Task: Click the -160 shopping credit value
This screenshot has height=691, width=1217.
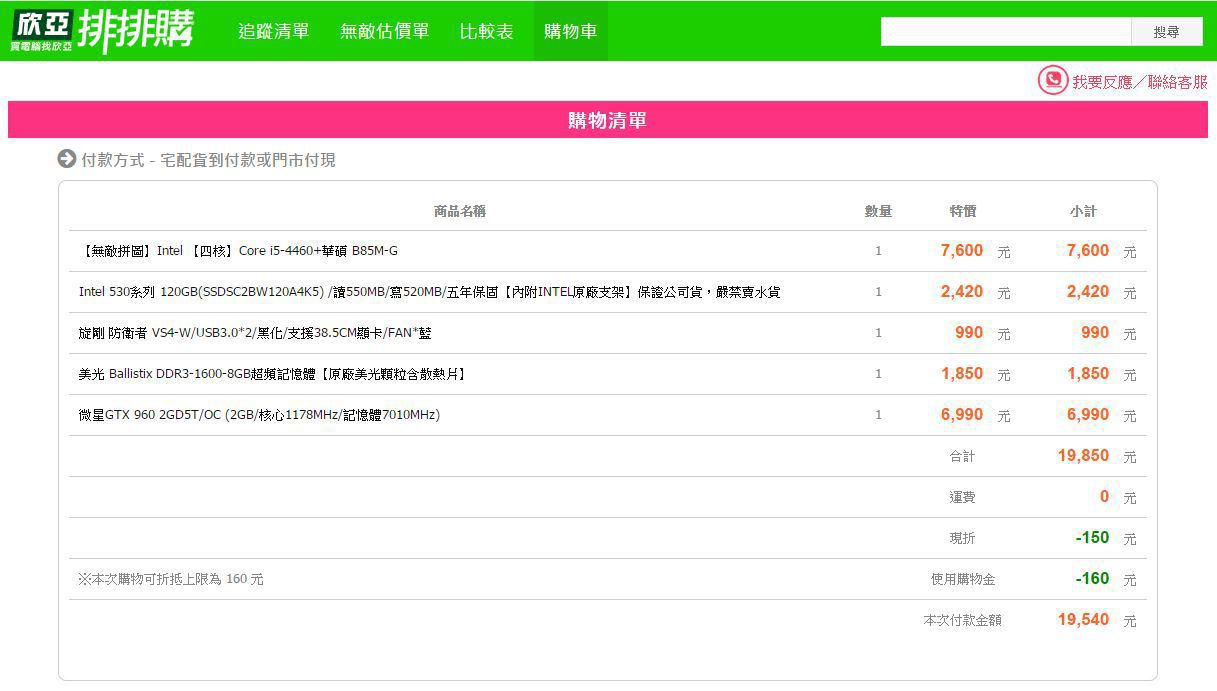Action: click(x=1092, y=579)
